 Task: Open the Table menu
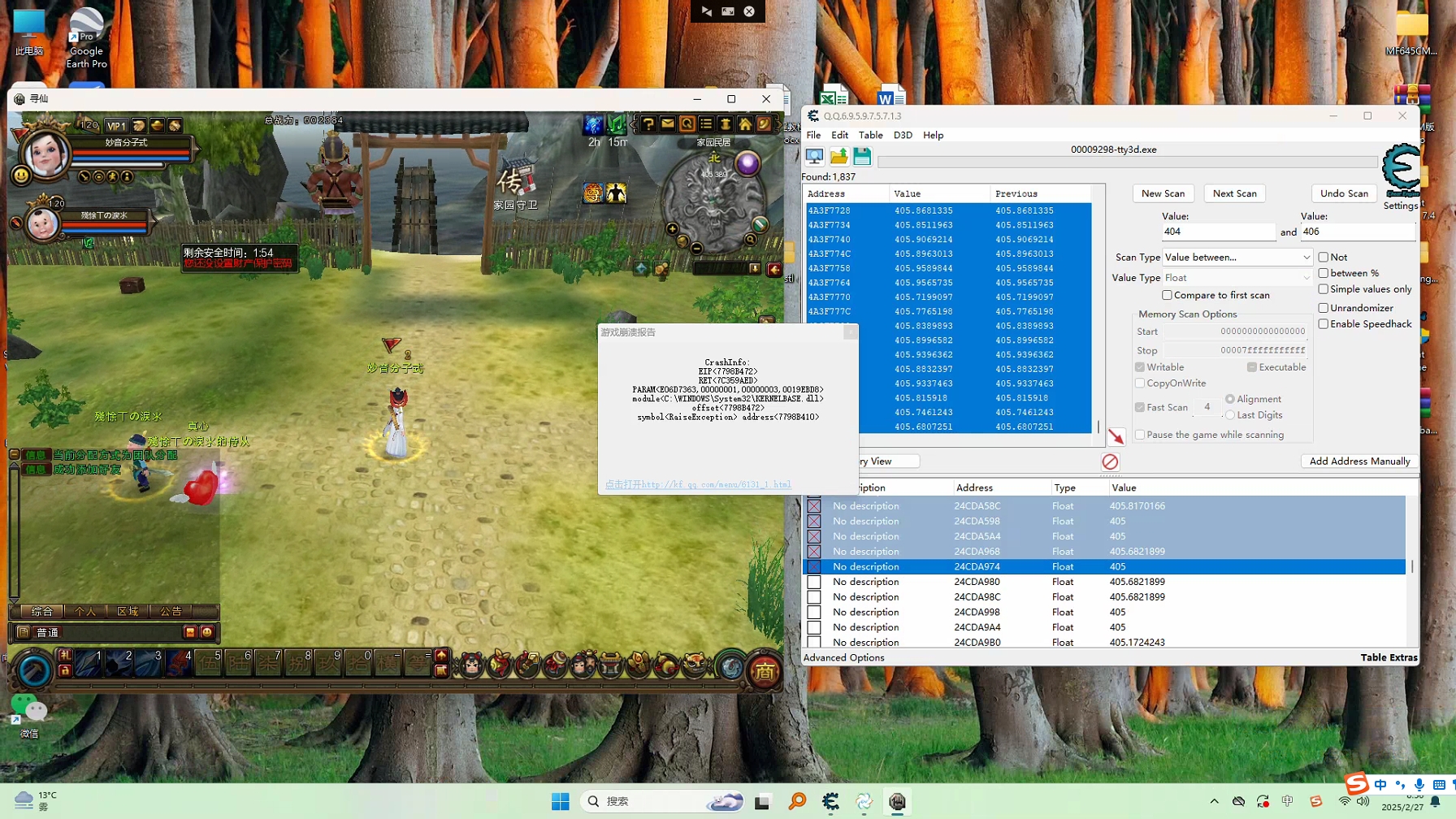pos(870,135)
